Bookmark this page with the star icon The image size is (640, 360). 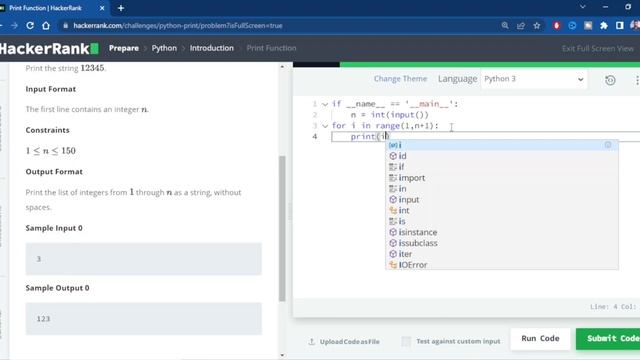point(537,25)
